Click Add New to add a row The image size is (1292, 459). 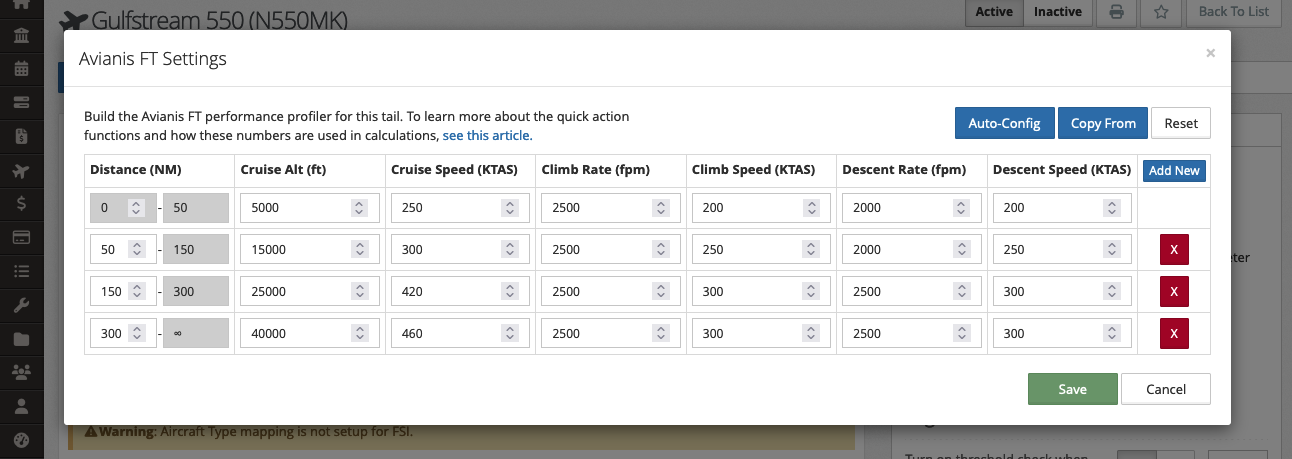pos(1174,170)
